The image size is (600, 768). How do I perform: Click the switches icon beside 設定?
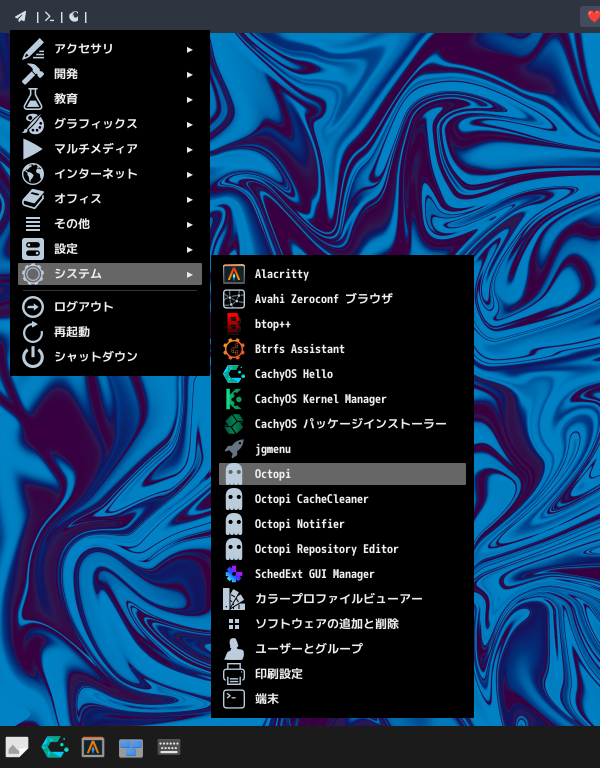[33, 249]
